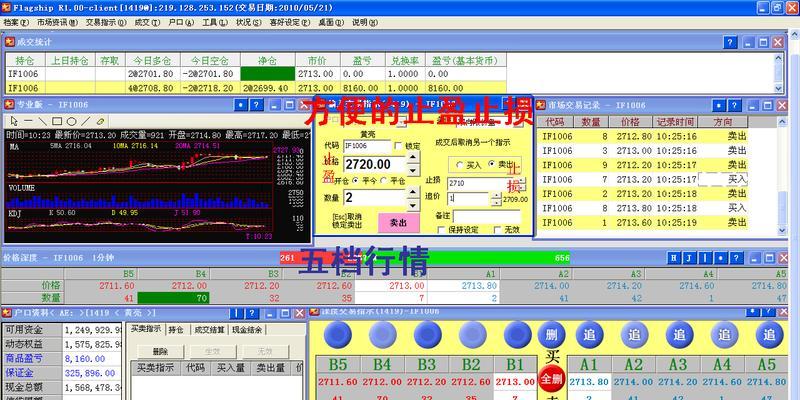
Task: Click the highlighted 70 quantity cell under B4
Action: pos(173,297)
